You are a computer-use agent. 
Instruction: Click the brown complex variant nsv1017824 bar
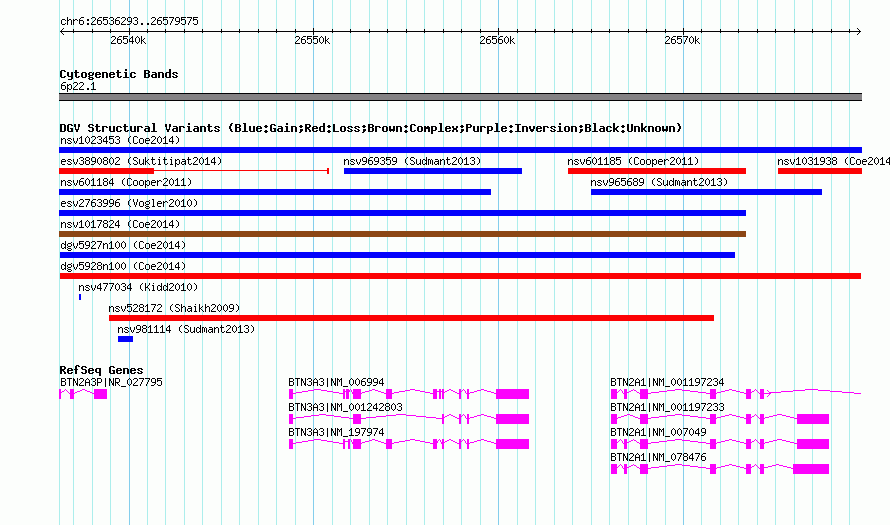402,234
